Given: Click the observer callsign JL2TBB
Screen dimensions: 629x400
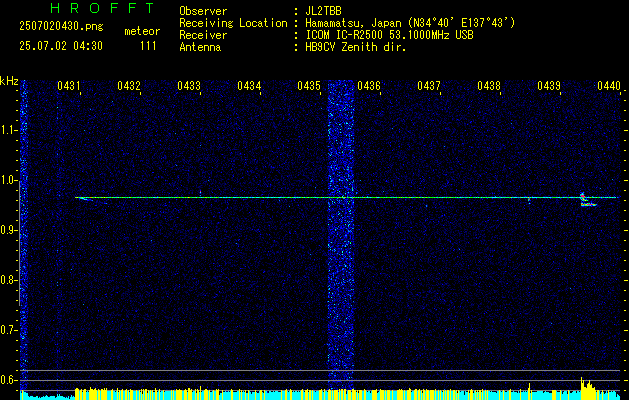Looking at the screenshot, I should click(x=323, y=11).
